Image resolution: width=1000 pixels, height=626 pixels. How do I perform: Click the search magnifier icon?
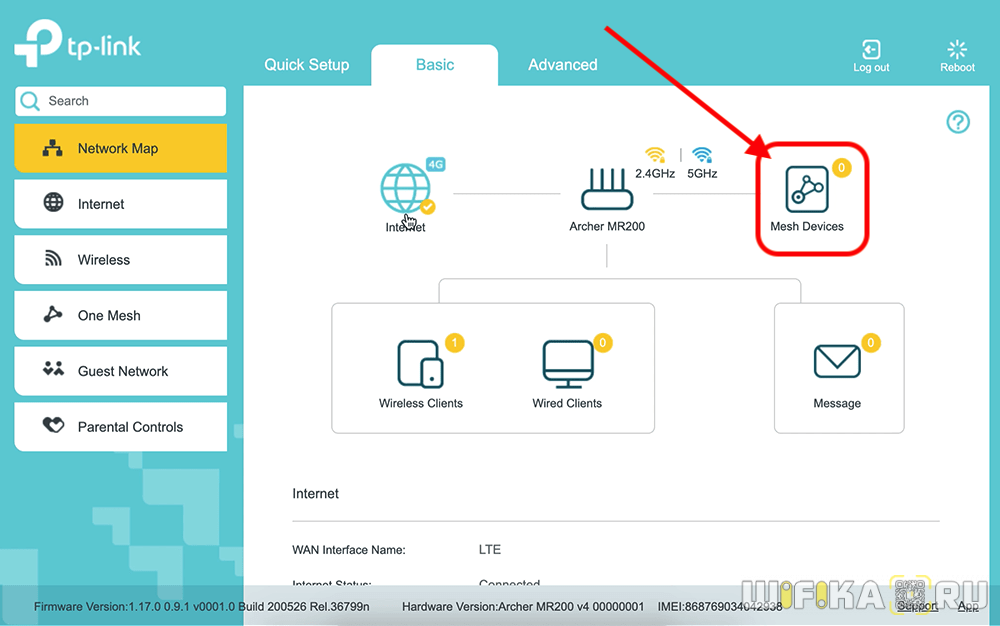tap(29, 101)
